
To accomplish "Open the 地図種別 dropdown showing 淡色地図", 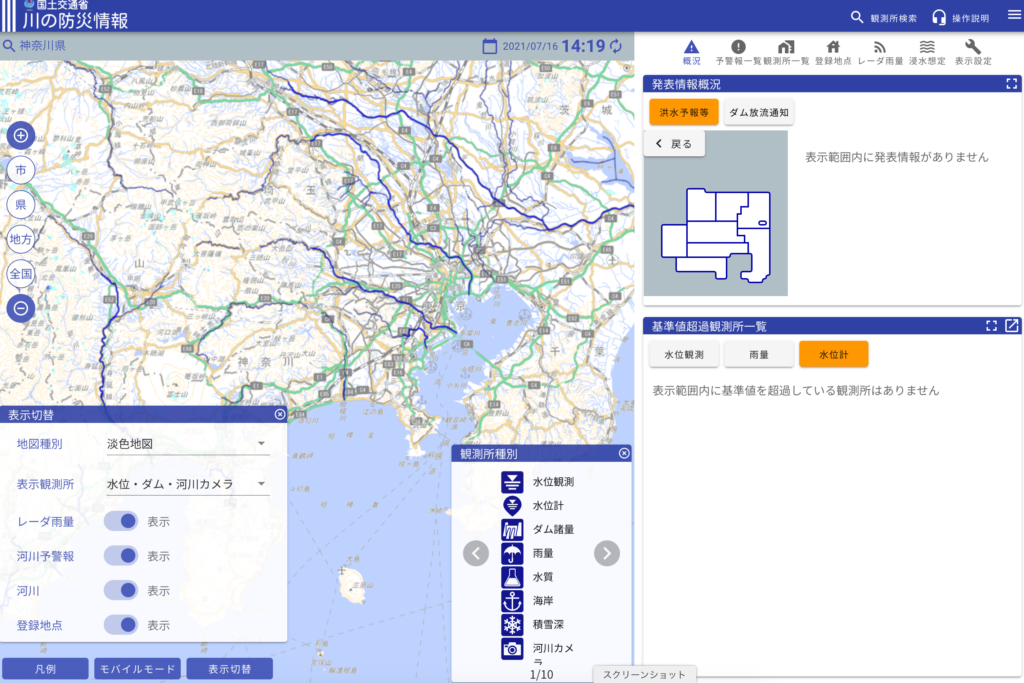I will (187, 444).
